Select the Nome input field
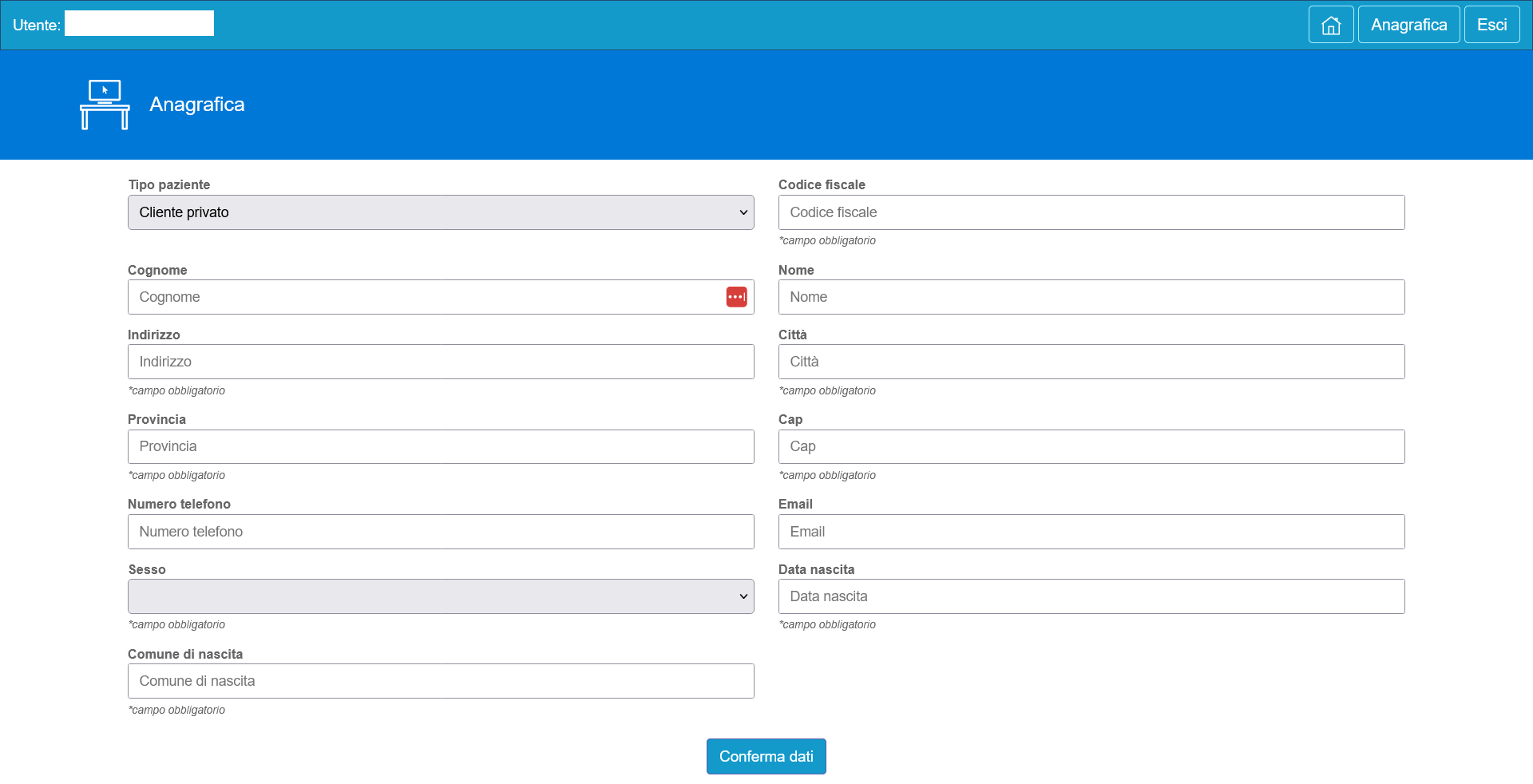Screen dimensions: 1533x784 coord(1091,297)
